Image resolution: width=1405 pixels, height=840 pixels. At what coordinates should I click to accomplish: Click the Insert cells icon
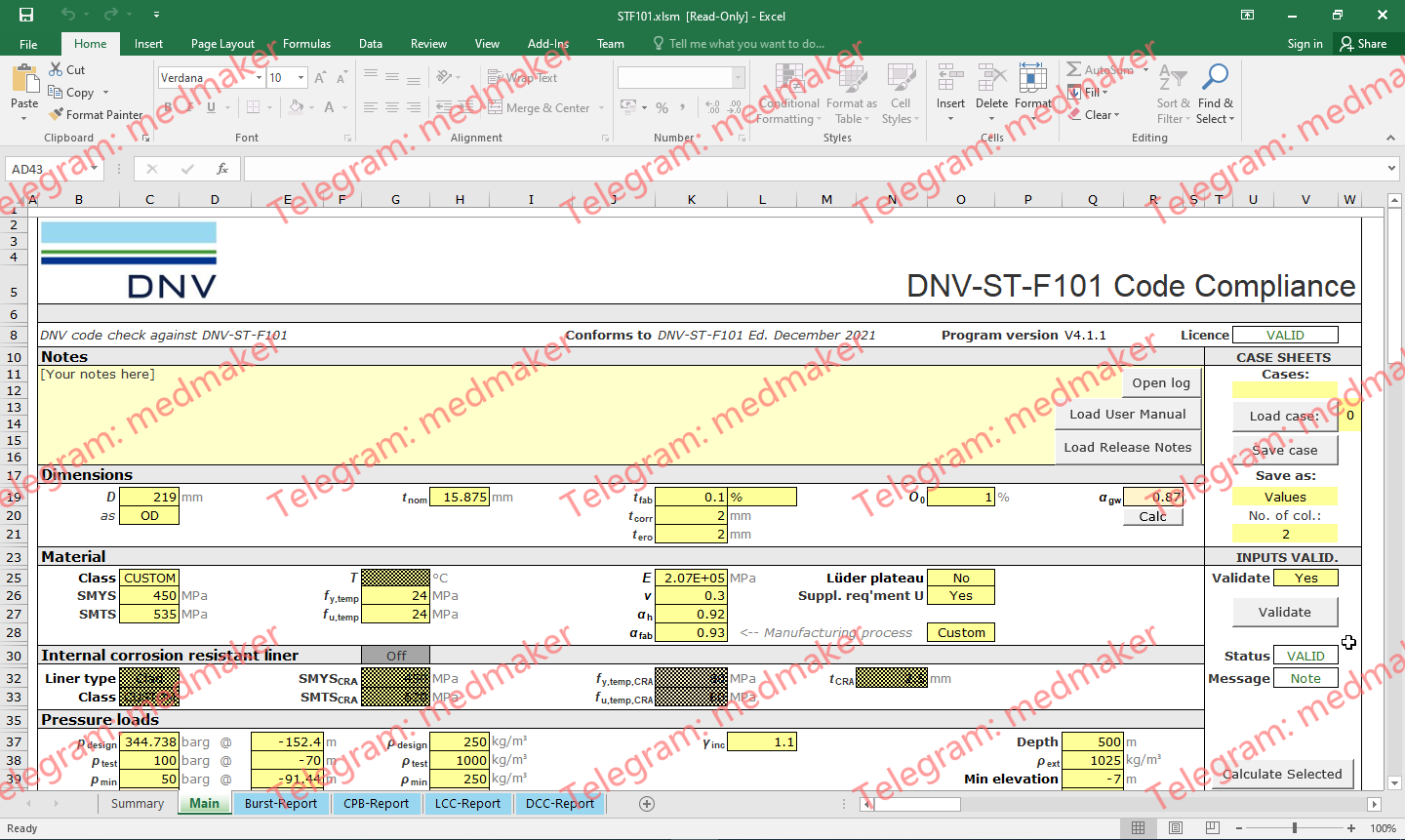[x=950, y=78]
